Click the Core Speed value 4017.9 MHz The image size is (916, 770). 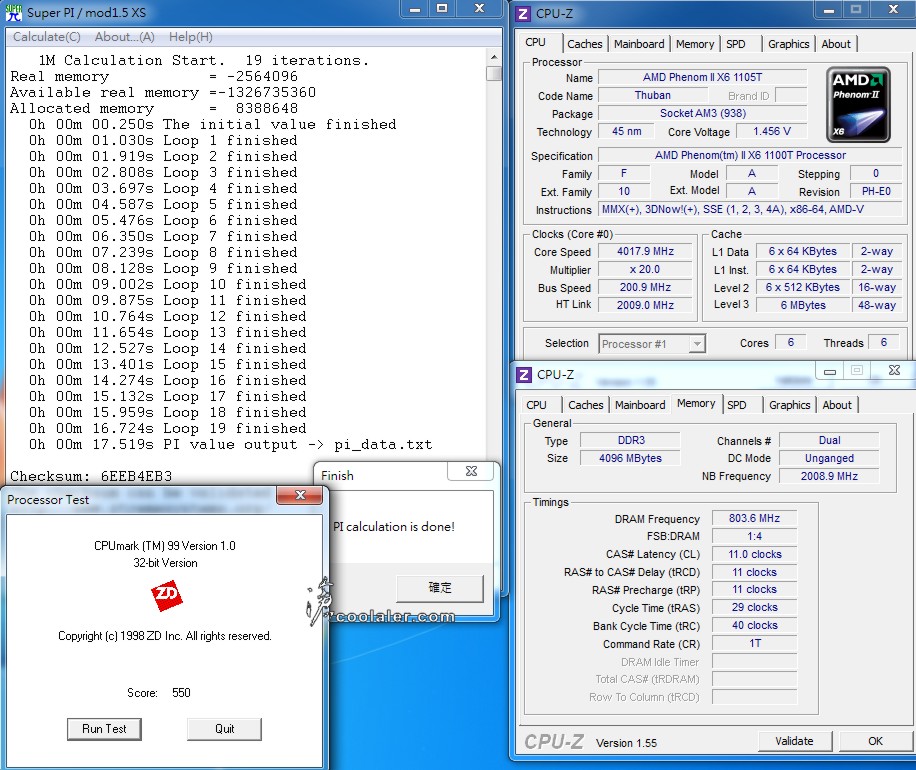coord(645,252)
